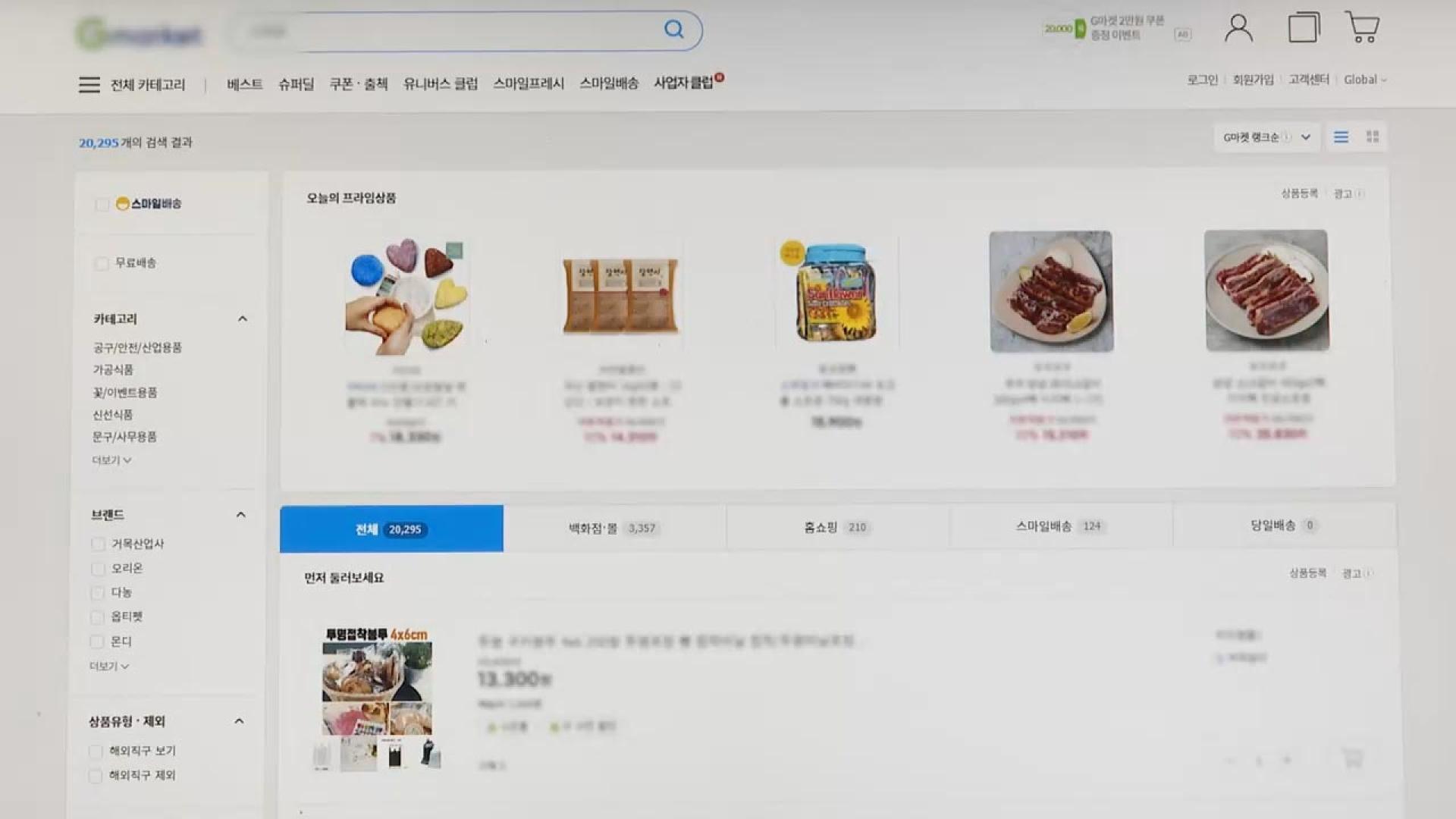The width and height of the screenshot is (1456, 819).
Task: Click the search magnifier icon
Action: [x=673, y=30]
